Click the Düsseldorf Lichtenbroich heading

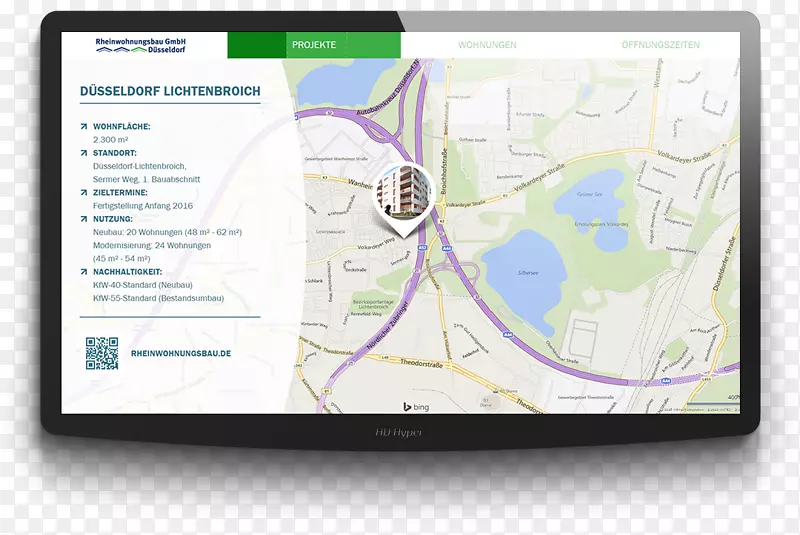point(170,91)
